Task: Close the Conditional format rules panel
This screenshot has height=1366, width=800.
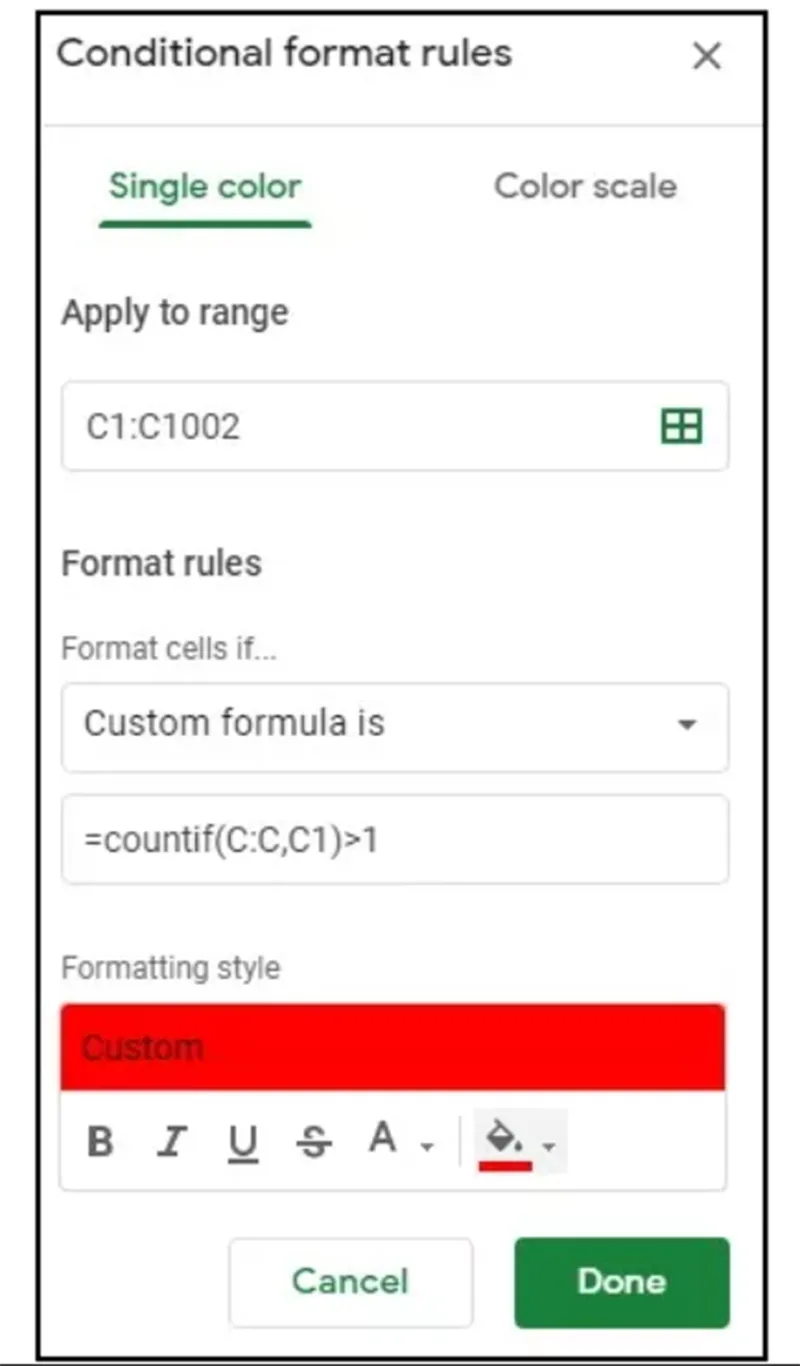Action: click(x=707, y=57)
